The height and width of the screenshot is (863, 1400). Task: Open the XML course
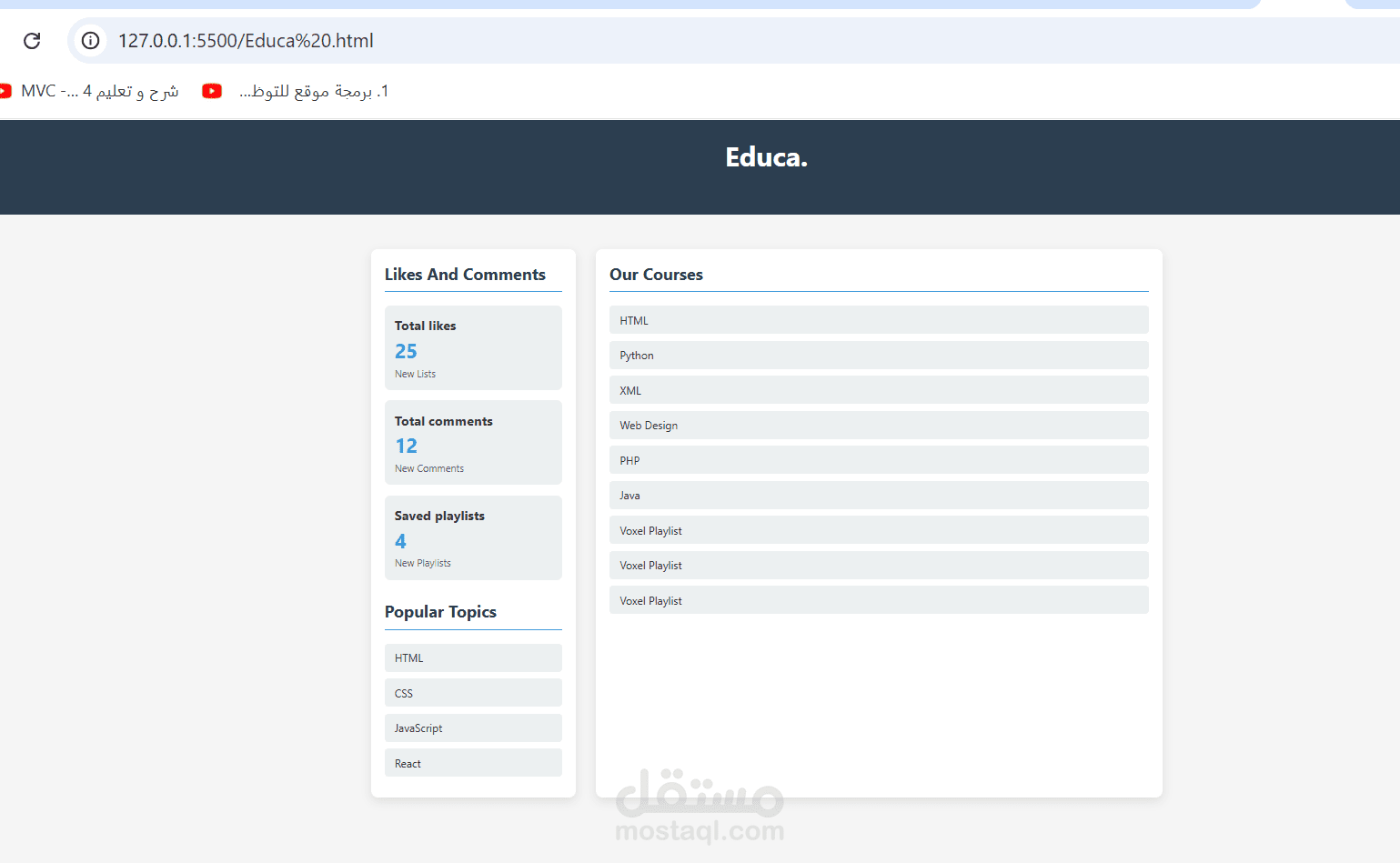[x=879, y=390]
